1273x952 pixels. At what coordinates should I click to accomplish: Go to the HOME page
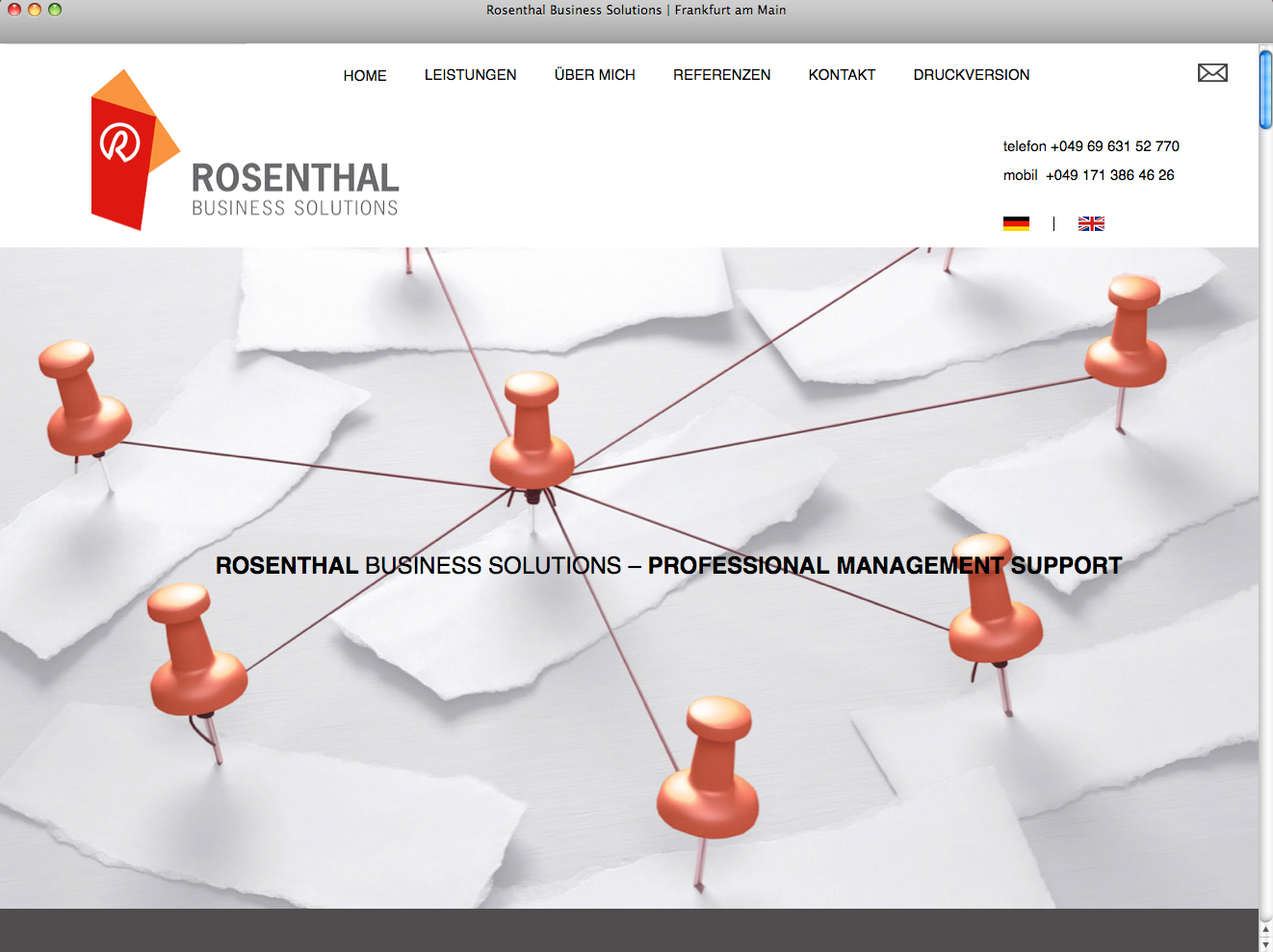tap(365, 75)
